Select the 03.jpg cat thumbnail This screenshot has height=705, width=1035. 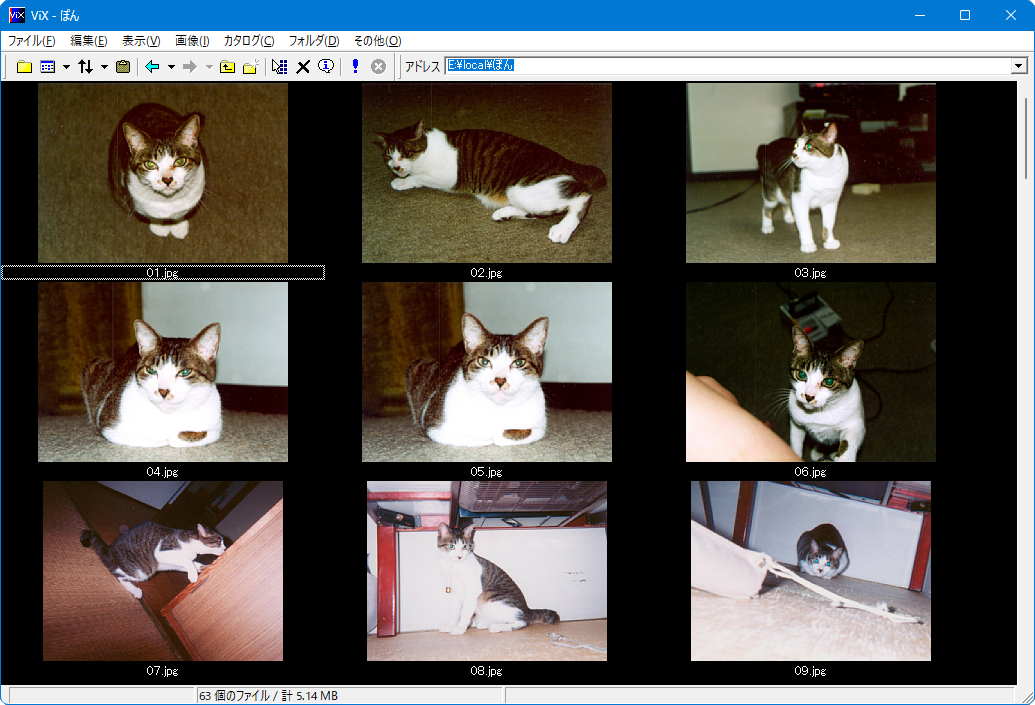(x=811, y=173)
